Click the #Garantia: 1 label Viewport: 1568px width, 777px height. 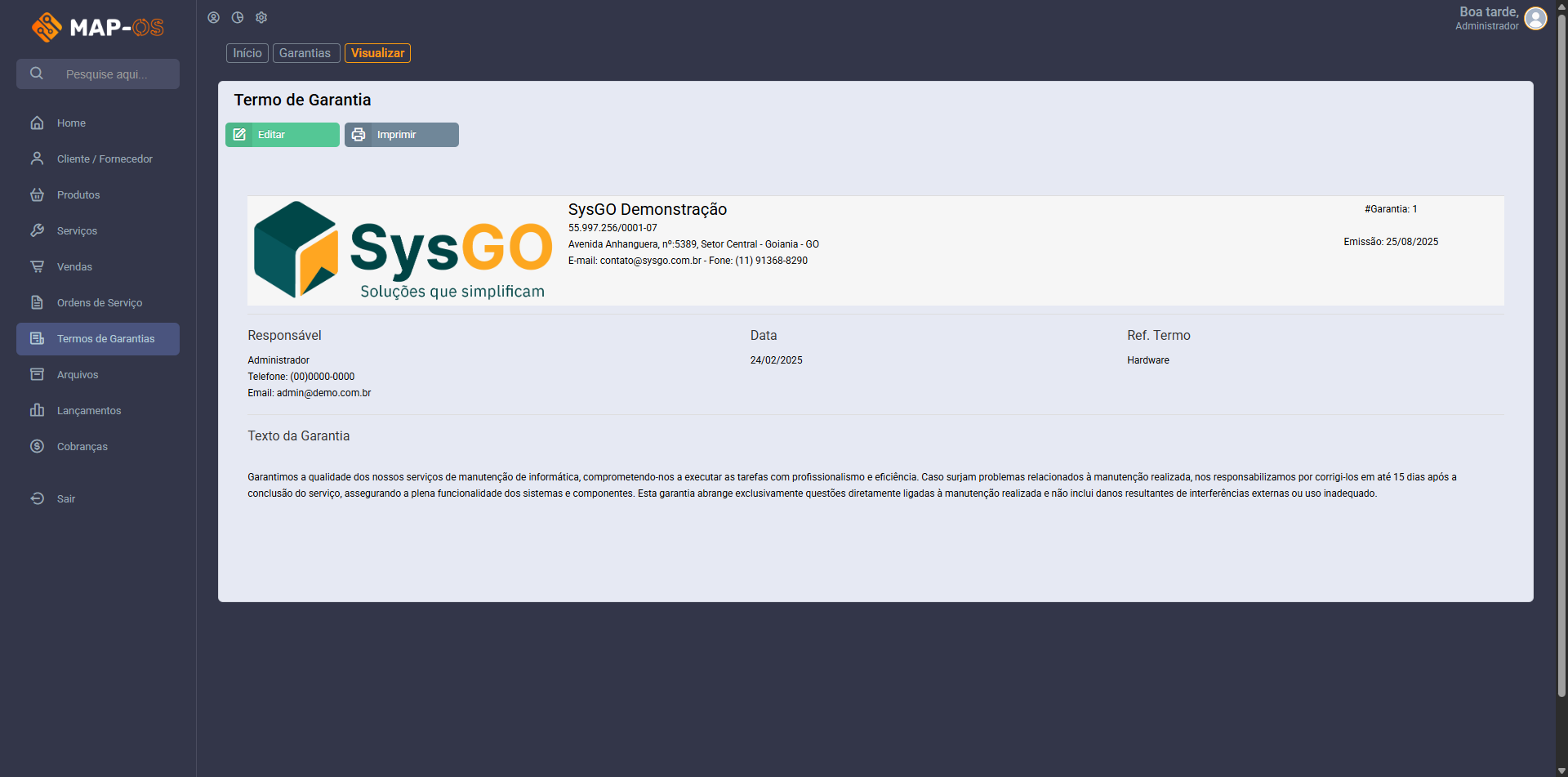(1391, 209)
